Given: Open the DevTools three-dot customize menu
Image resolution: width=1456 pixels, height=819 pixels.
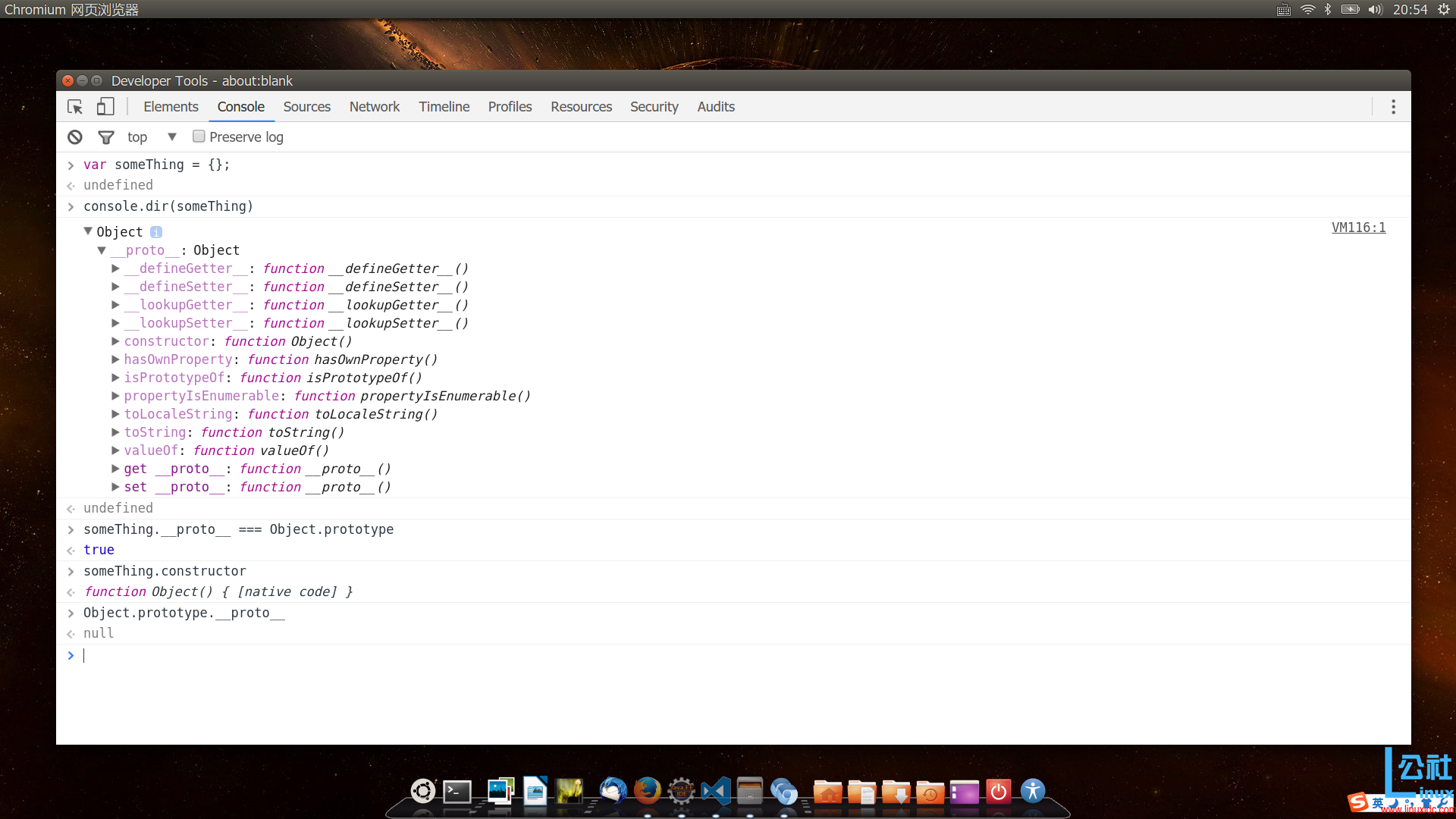Looking at the screenshot, I should point(1393,107).
